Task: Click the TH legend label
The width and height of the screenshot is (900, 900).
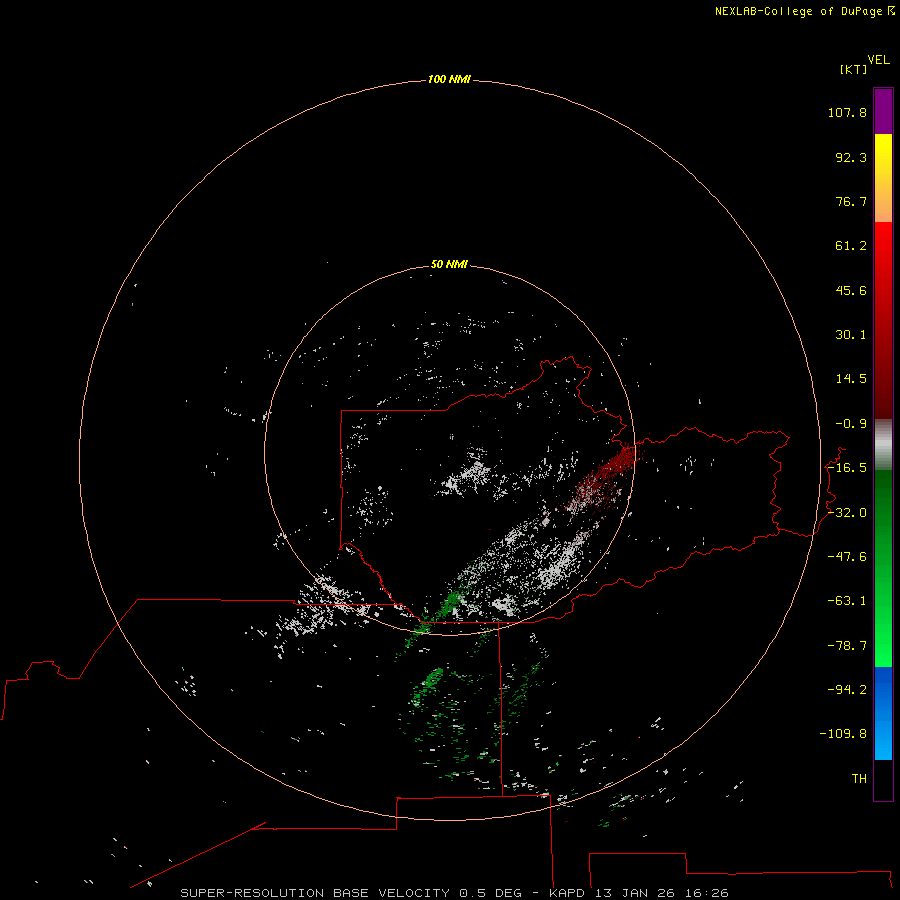Action: click(x=859, y=779)
